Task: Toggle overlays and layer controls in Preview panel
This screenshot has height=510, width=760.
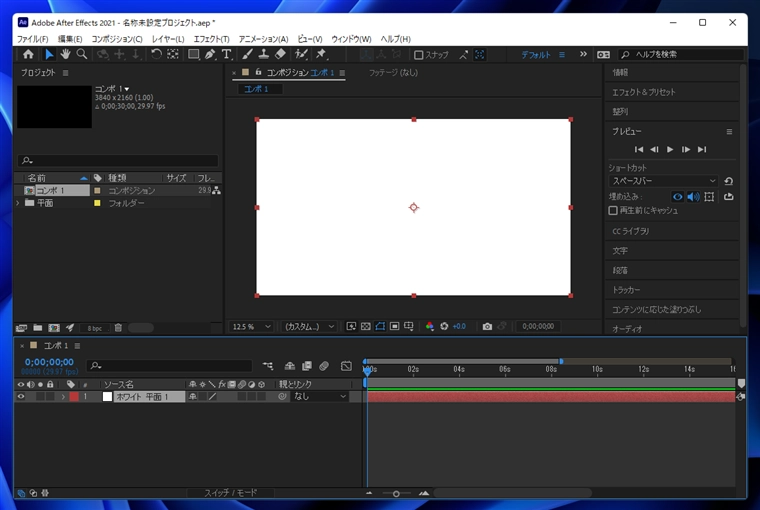Action: [x=709, y=197]
